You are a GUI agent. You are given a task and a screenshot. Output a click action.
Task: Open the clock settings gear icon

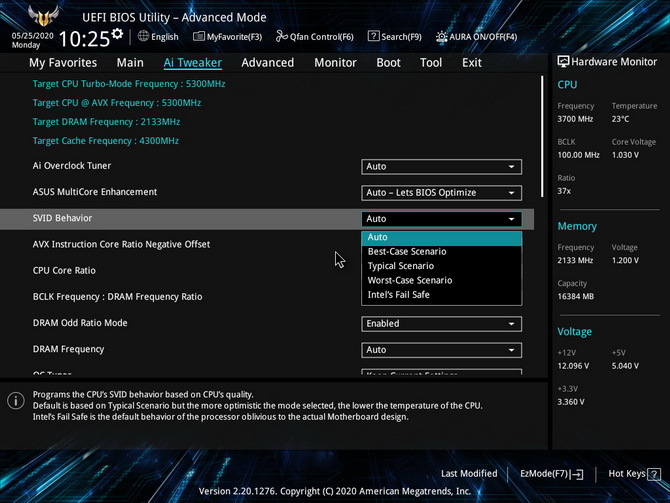[x=117, y=34]
